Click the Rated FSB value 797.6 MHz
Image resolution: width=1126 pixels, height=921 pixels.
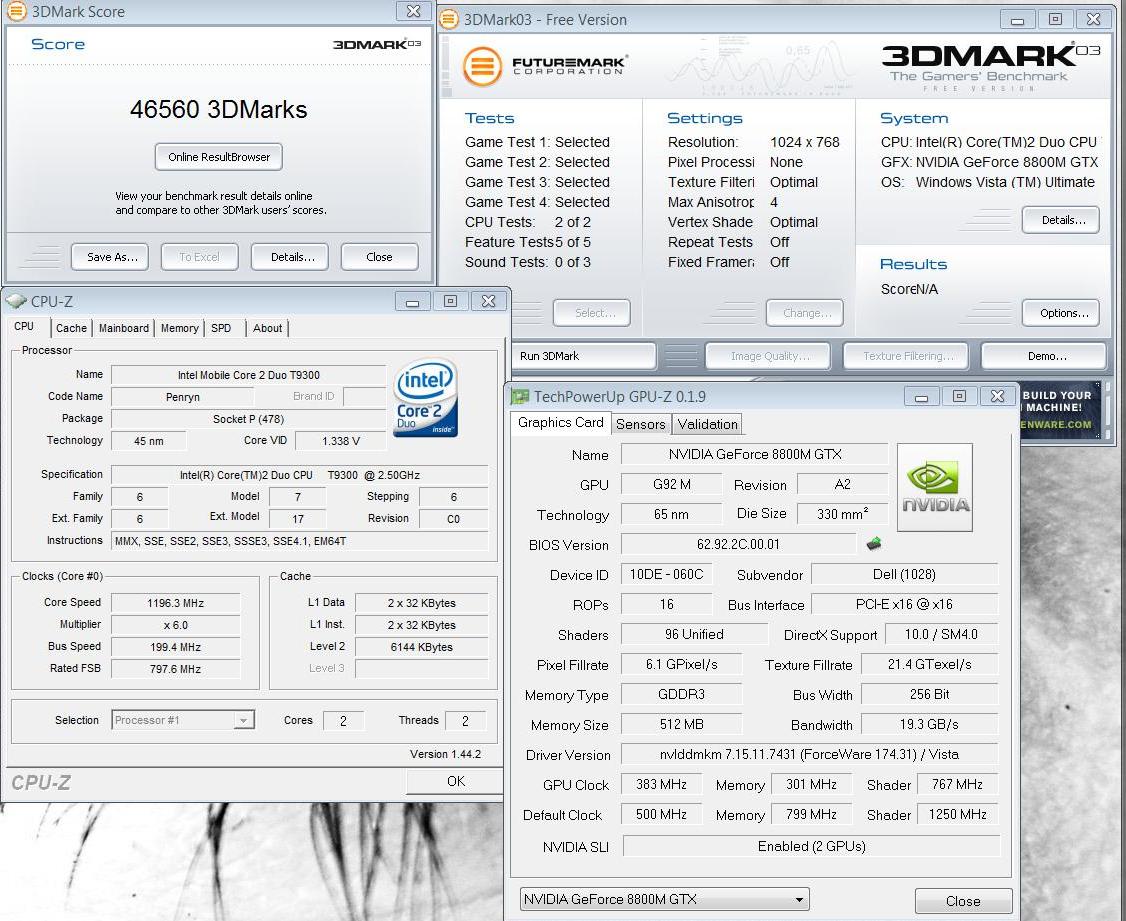[176, 669]
